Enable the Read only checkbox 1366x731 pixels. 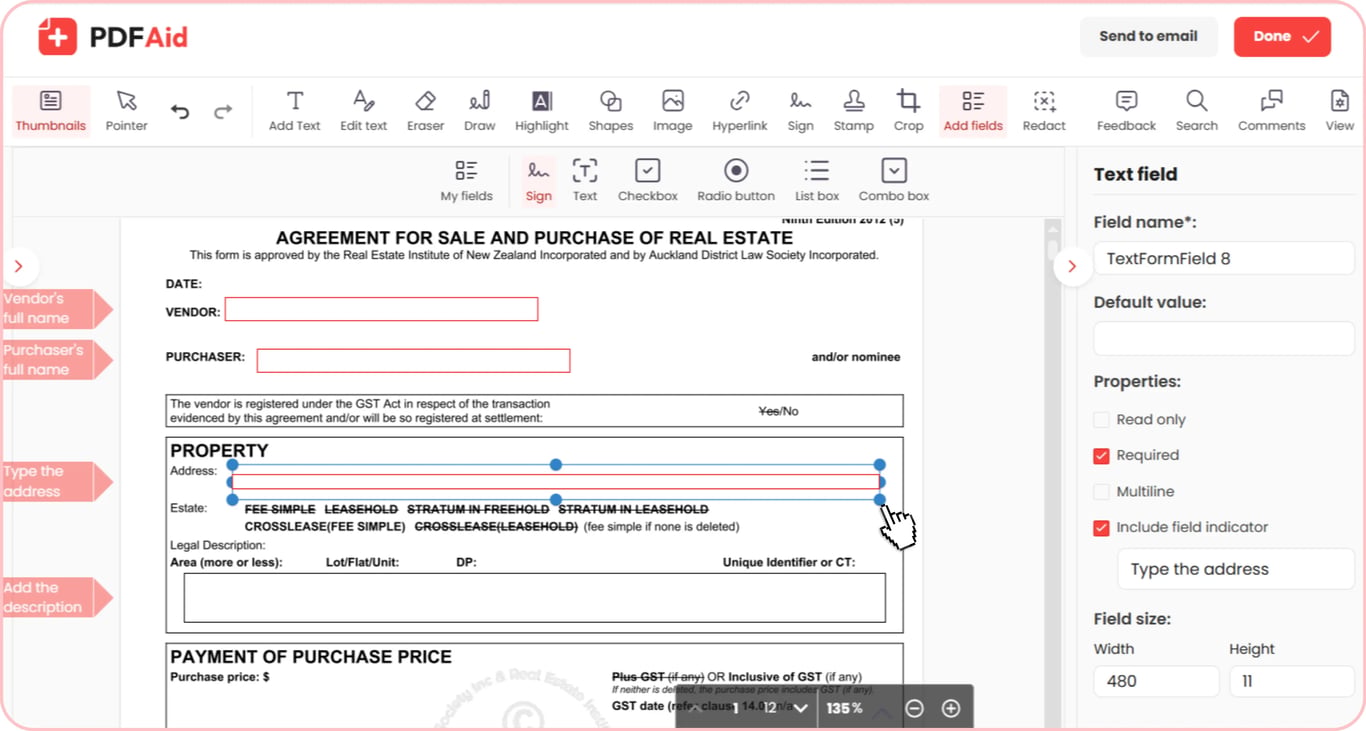click(x=1101, y=420)
